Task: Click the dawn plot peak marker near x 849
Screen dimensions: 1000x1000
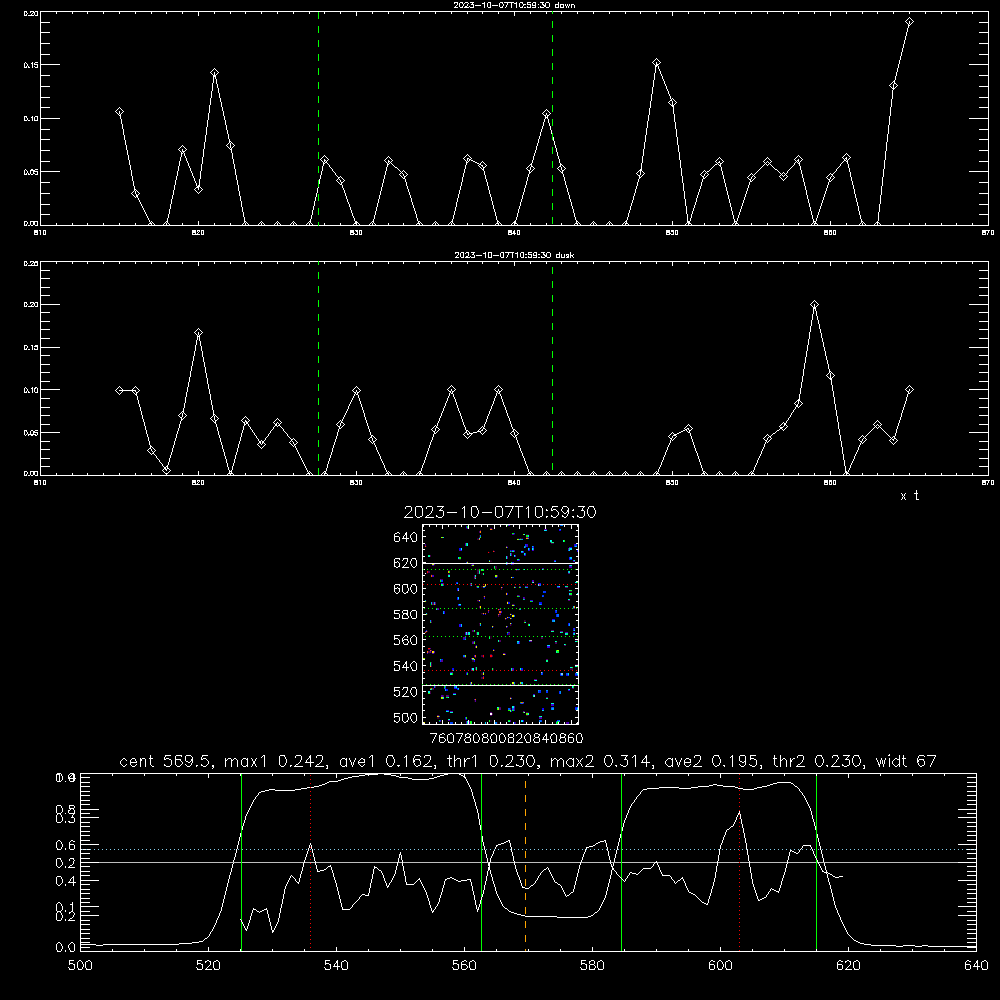Action: coord(656,62)
